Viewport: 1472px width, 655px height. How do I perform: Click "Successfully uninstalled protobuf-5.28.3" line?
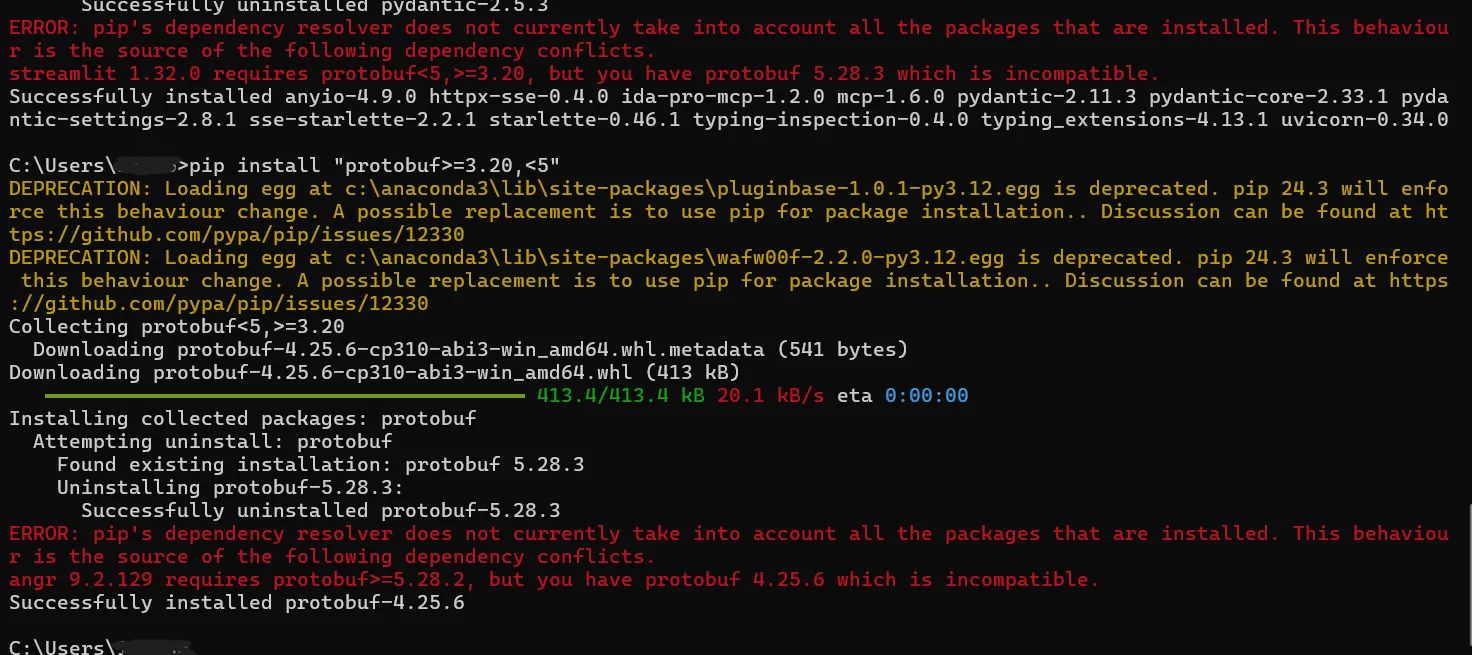(x=320, y=511)
